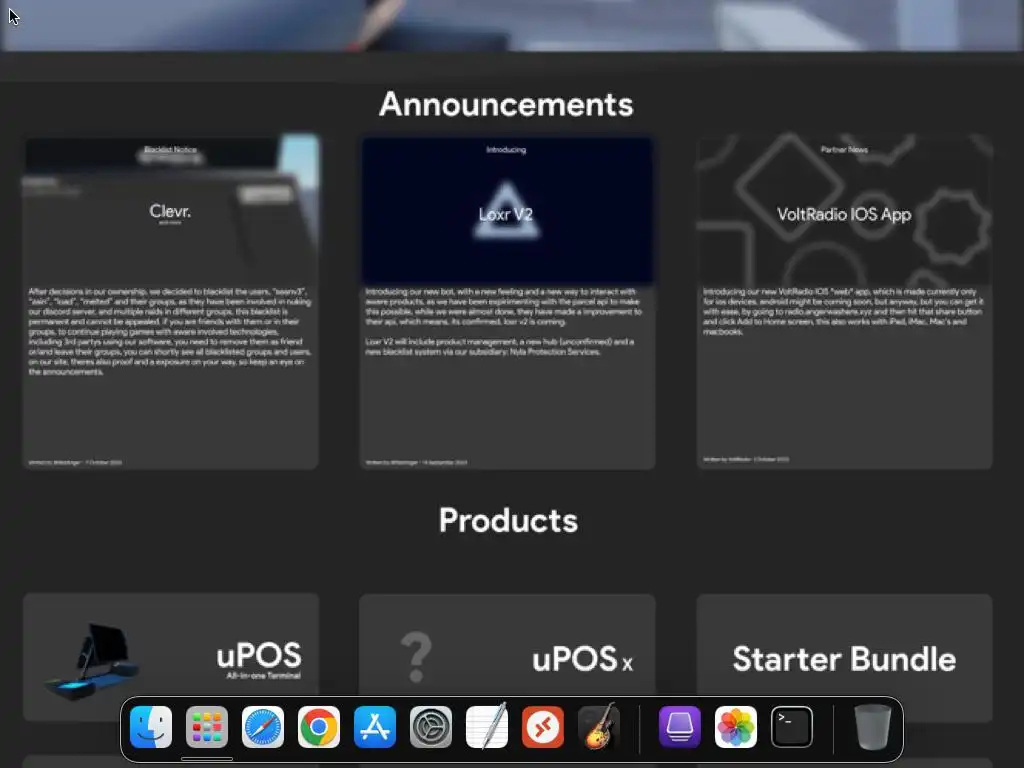Click the Announcements section heading

tap(506, 104)
